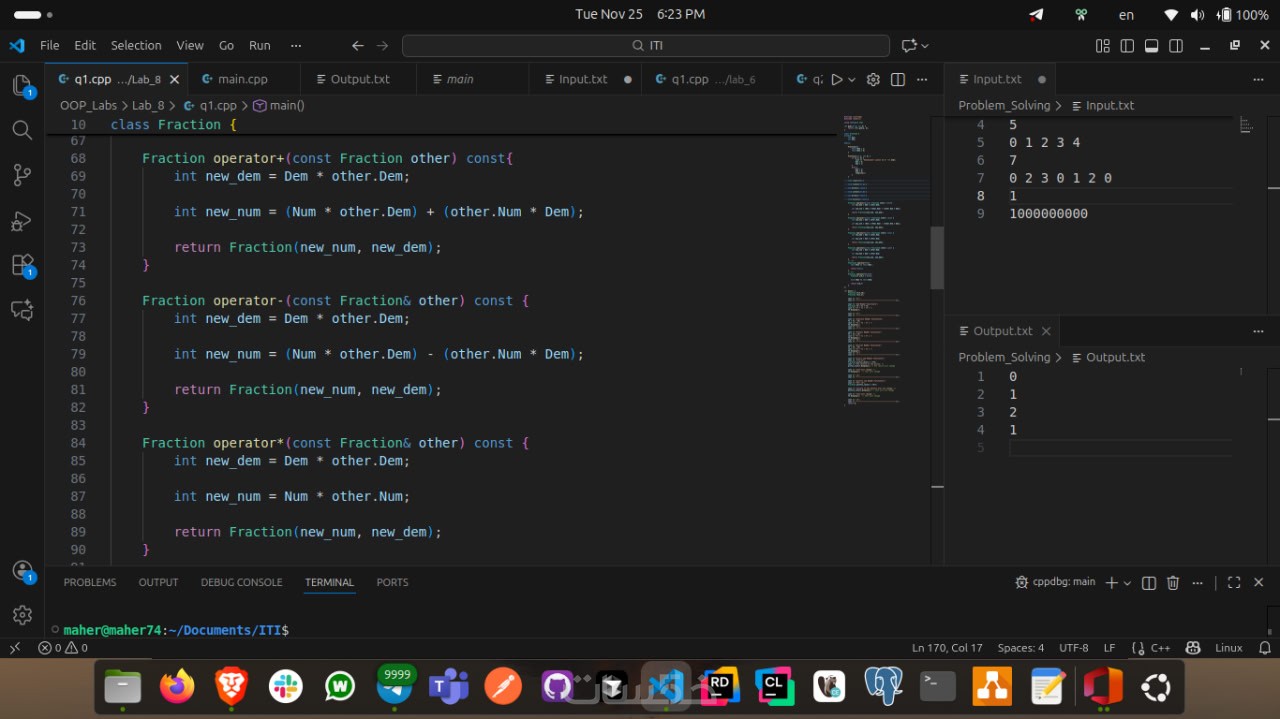Viewport: 1280px width, 719px height.
Task: Toggle the primary side bar layout button
Action: pyautogui.click(x=1127, y=45)
